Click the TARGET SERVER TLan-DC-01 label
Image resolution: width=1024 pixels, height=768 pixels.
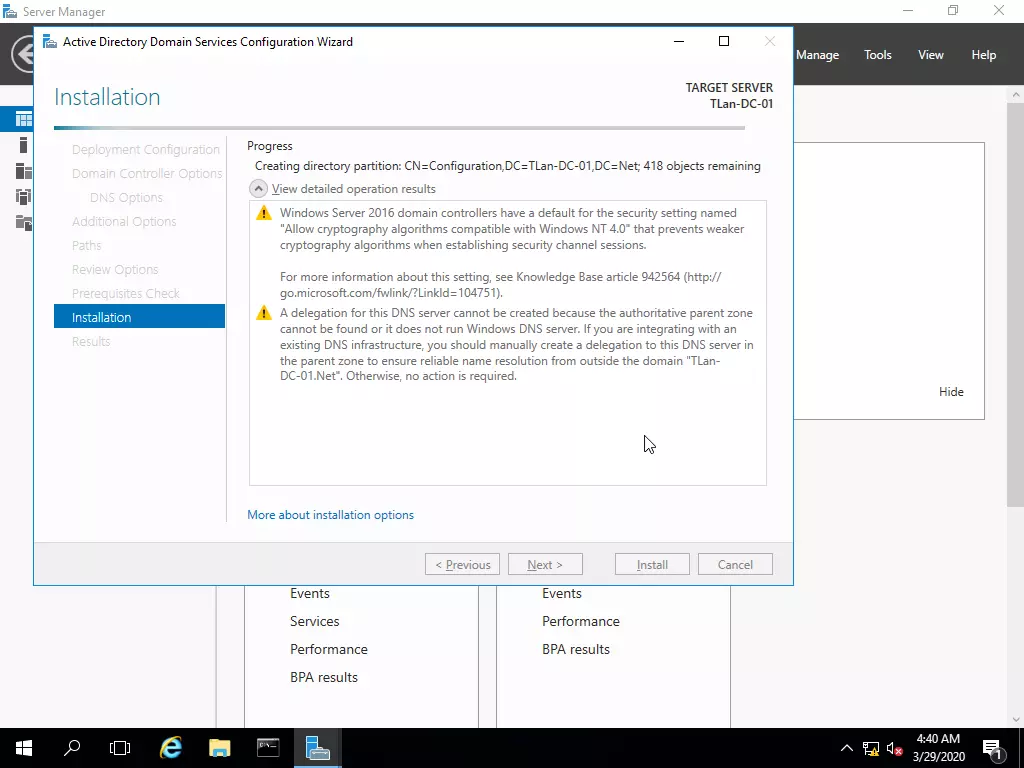point(729,95)
